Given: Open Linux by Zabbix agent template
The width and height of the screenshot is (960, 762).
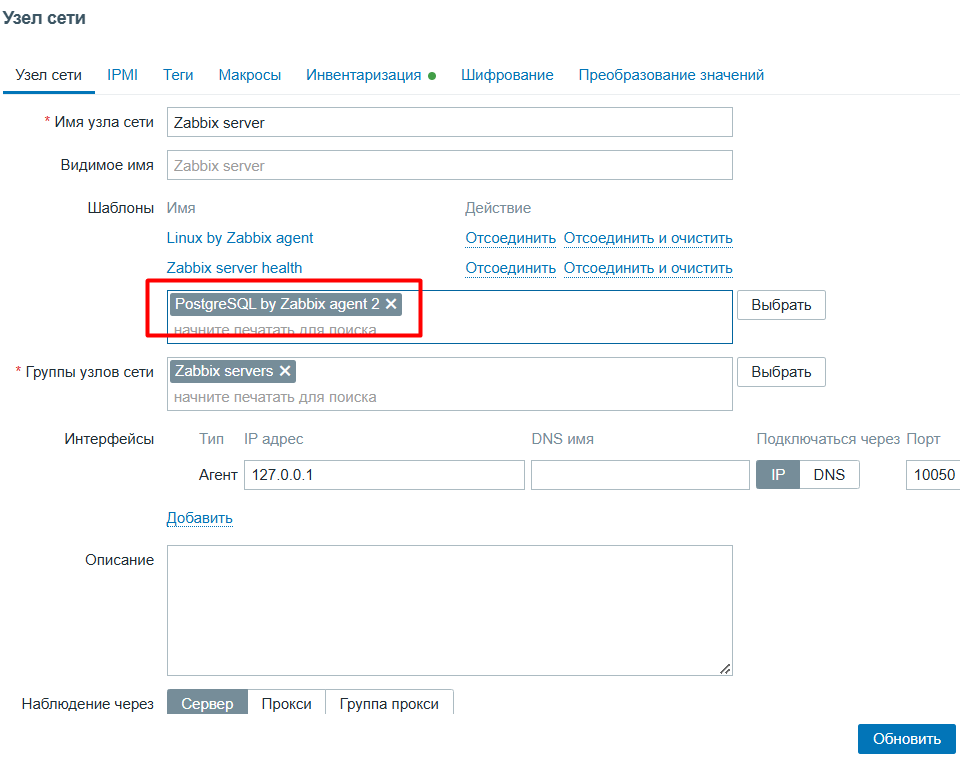Looking at the screenshot, I should [240, 238].
